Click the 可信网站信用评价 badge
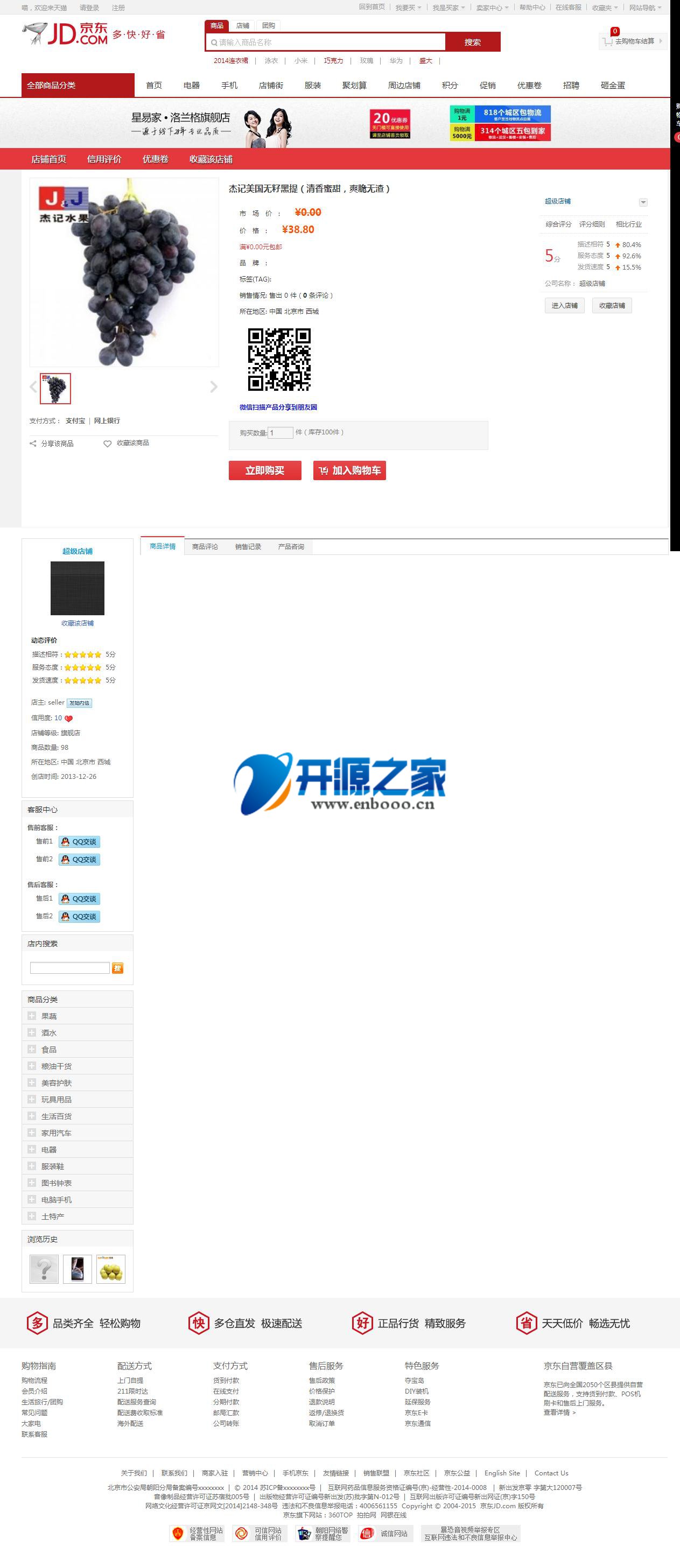The image size is (680, 1568). point(259,1534)
